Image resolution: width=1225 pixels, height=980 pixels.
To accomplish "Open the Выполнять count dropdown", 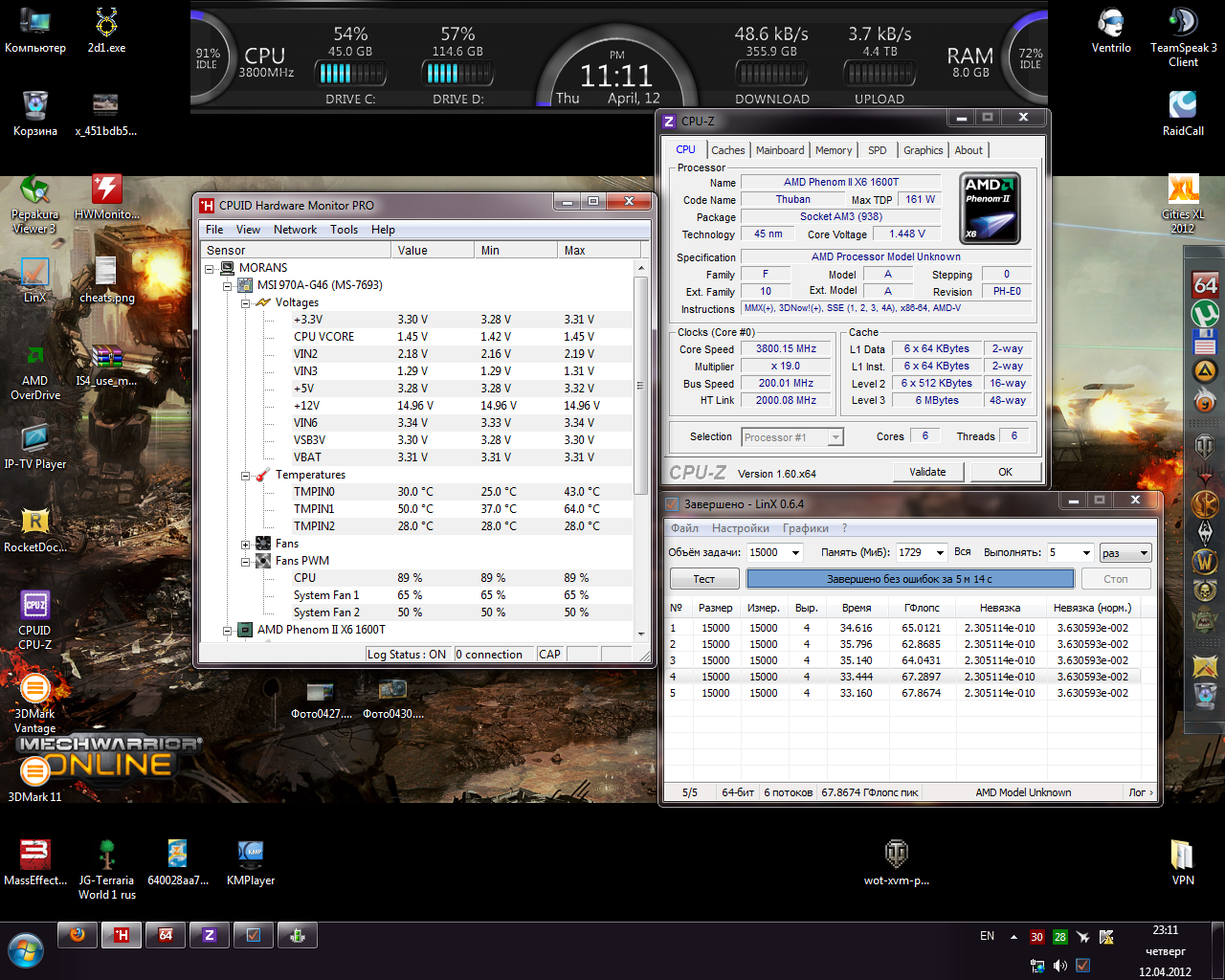I will (x=1086, y=552).
